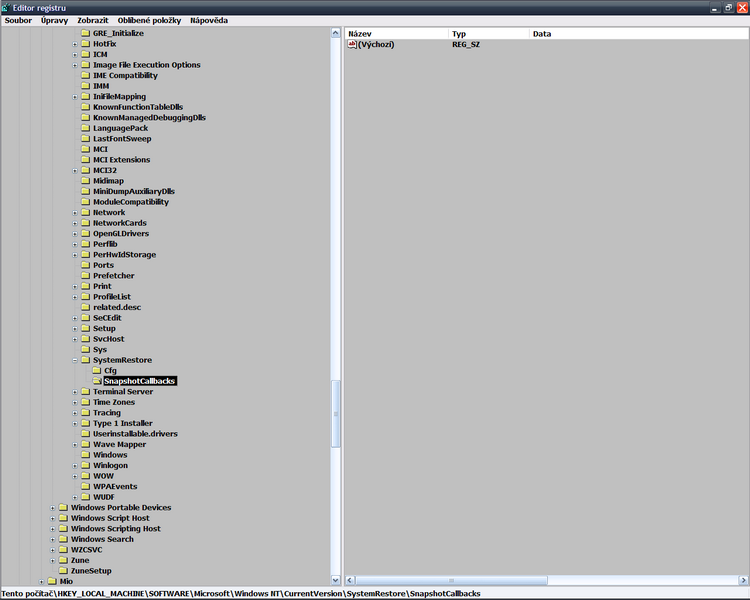The height and width of the screenshot is (600, 750).
Task: Click the (Výchozí) string value icon
Action: click(352, 44)
